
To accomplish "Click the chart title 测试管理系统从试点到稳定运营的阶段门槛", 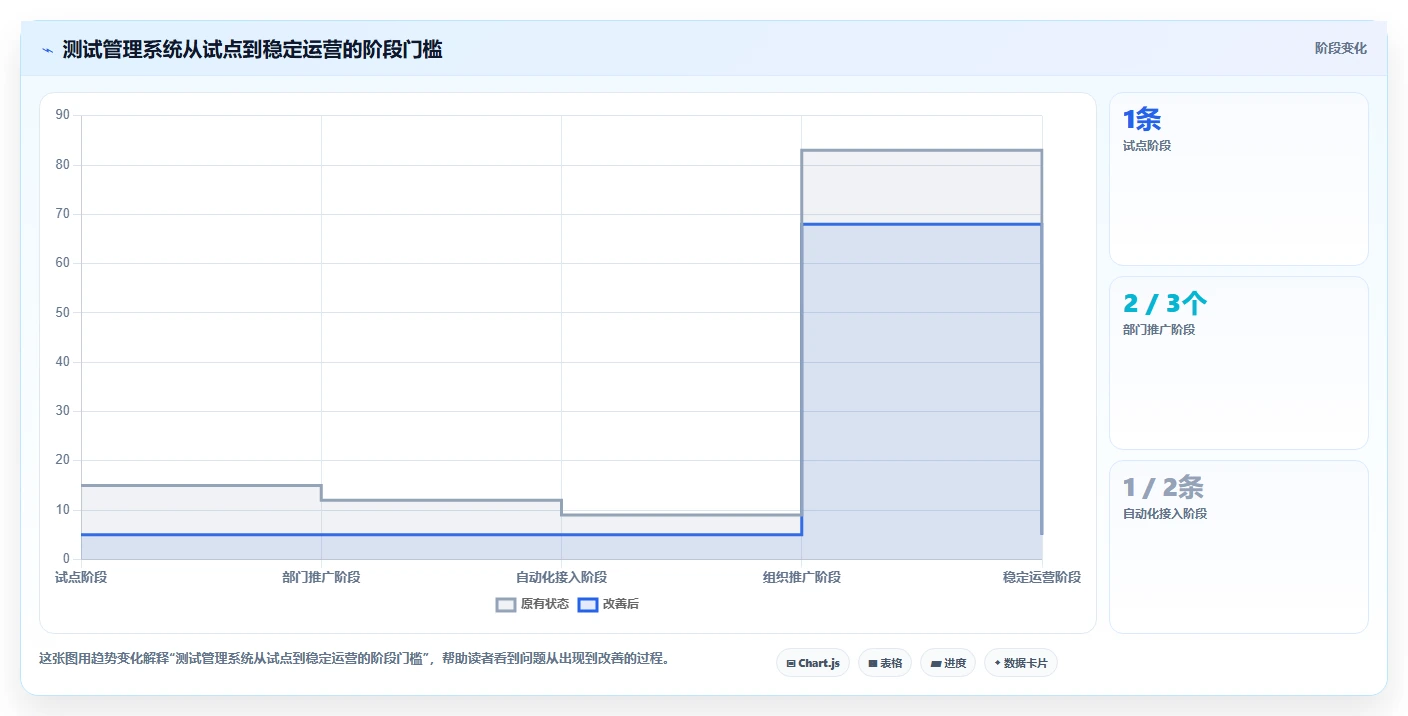I will pyautogui.click(x=252, y=49).
